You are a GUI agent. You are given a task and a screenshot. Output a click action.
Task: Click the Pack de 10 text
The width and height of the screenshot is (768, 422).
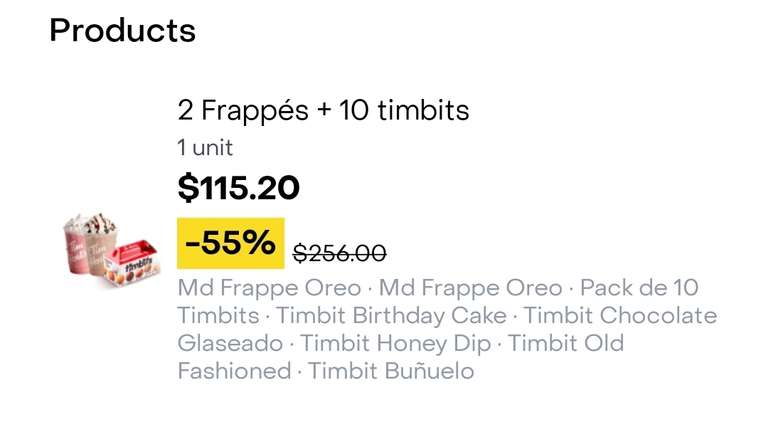pos(639,288)
